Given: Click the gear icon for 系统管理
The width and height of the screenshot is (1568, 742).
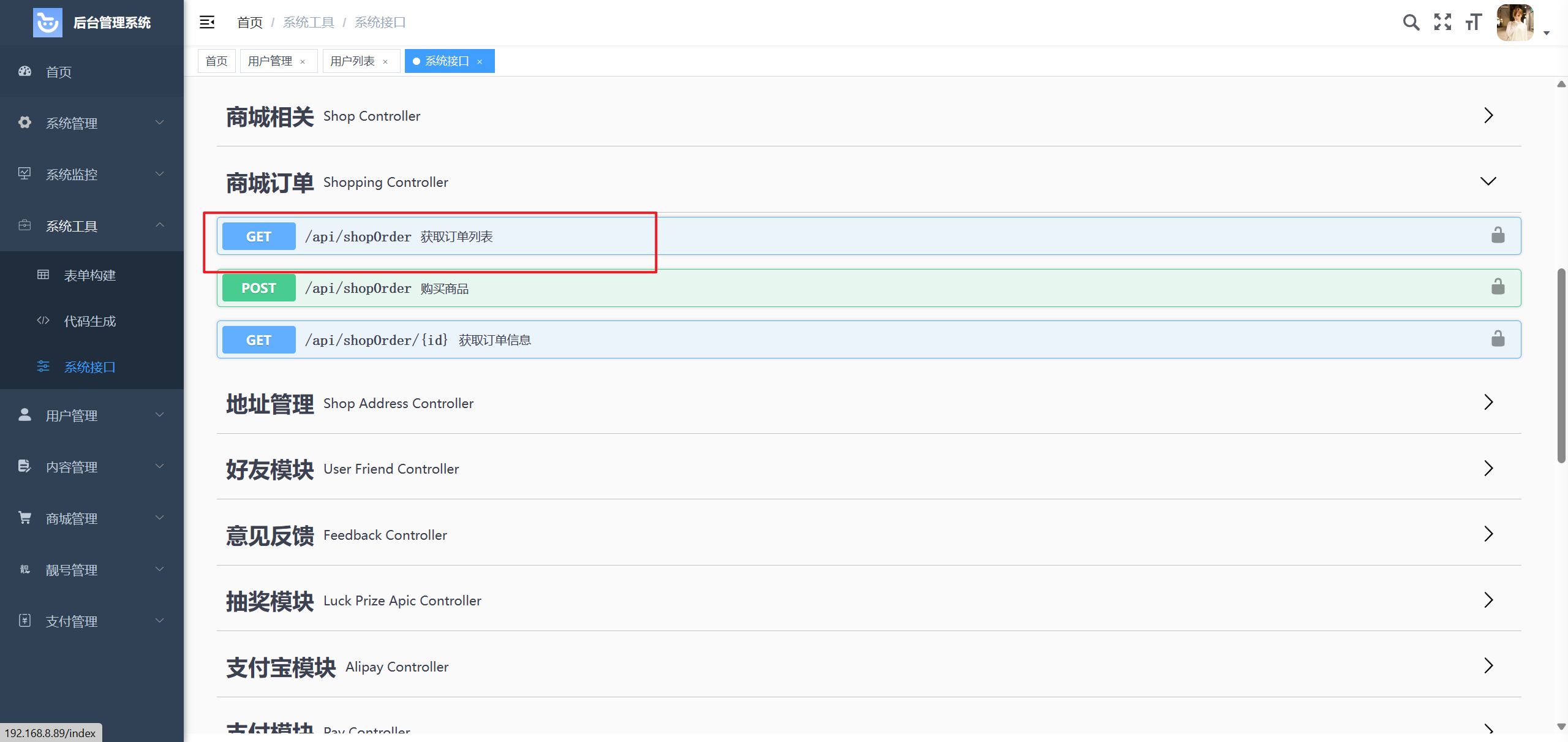Looking at the screenshot, I should (24, 123).
